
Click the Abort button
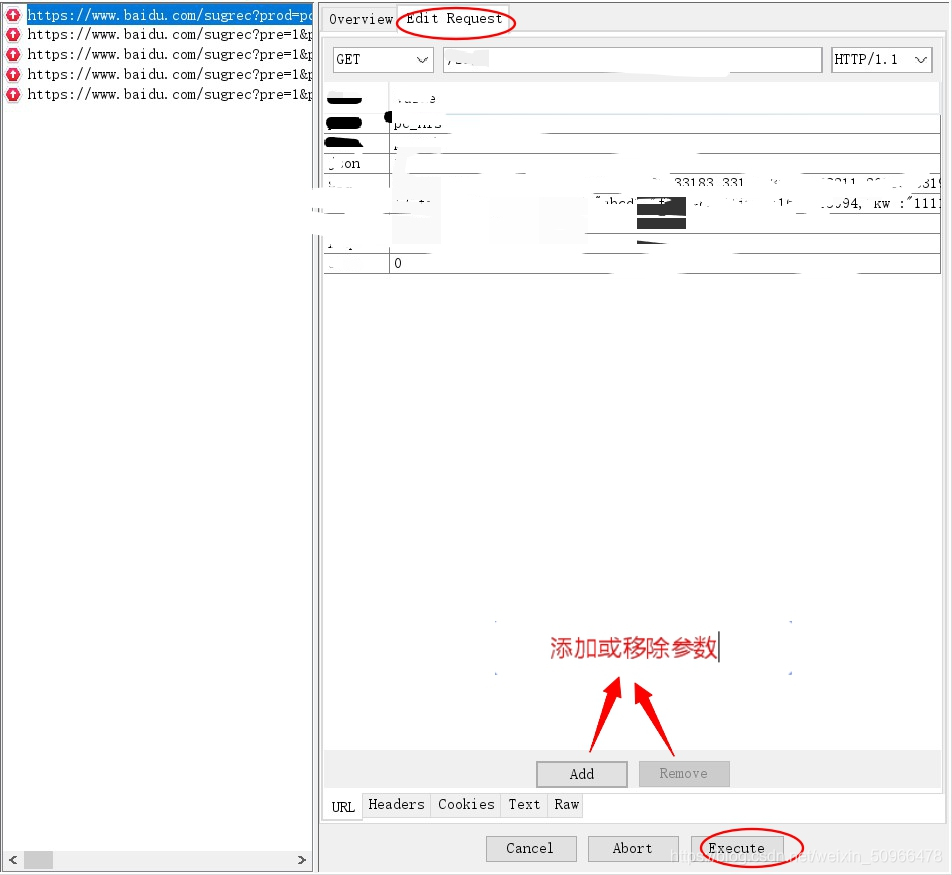633,848
